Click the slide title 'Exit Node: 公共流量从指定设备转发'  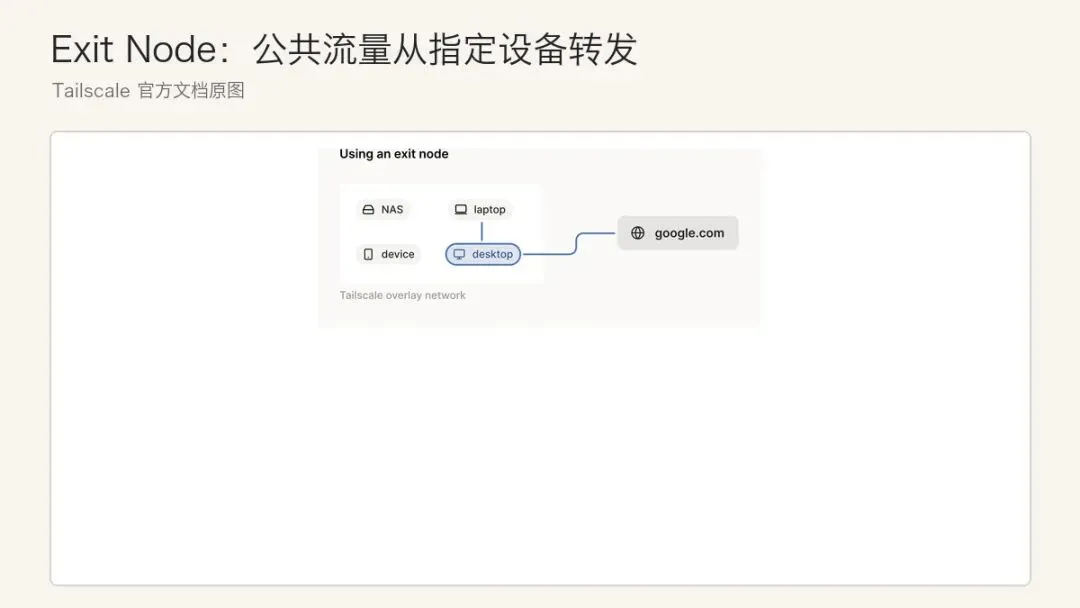(x=344, y=49)
